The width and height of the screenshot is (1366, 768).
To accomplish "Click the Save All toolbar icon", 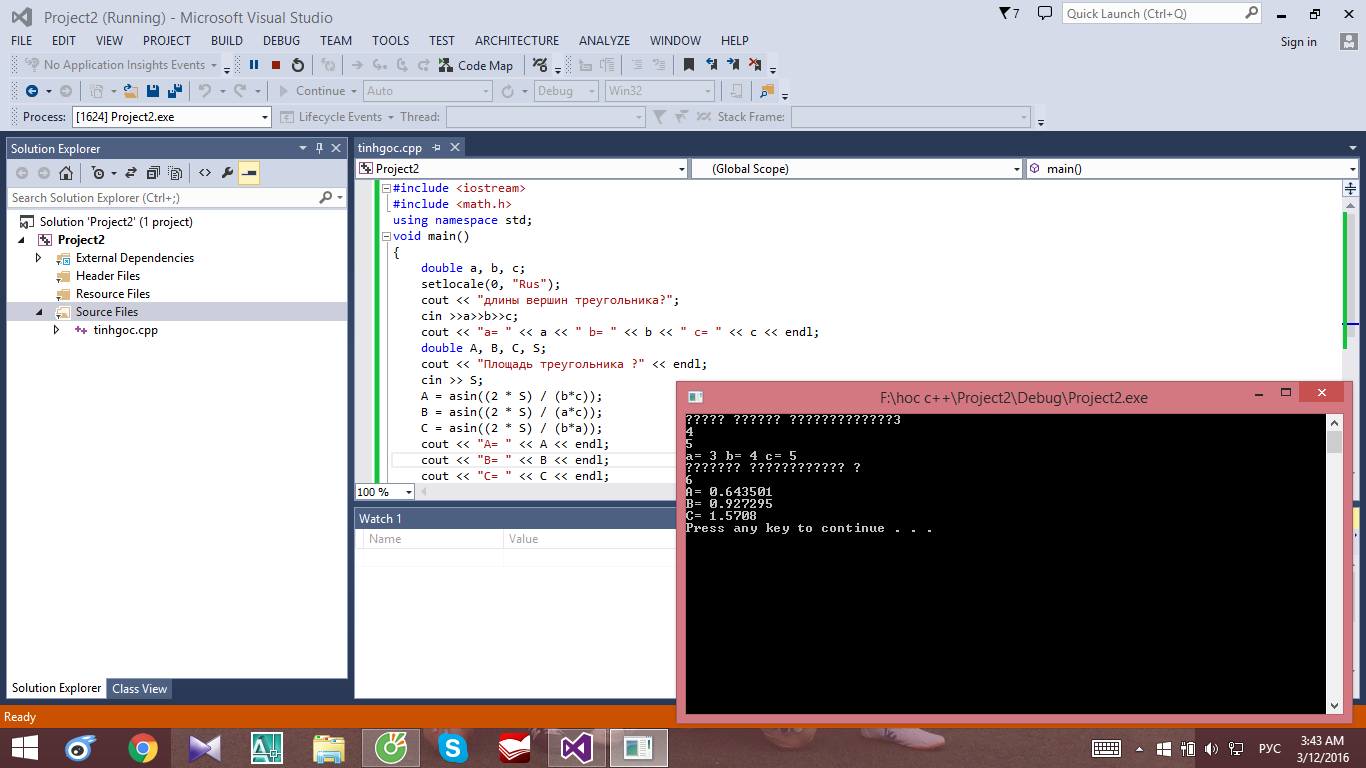I will pos(175,91).
